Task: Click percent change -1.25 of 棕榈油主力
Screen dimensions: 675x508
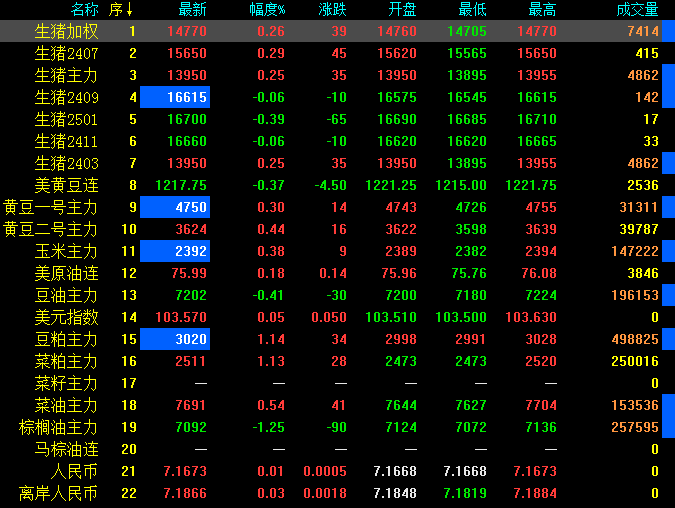Action: (269, 427)
